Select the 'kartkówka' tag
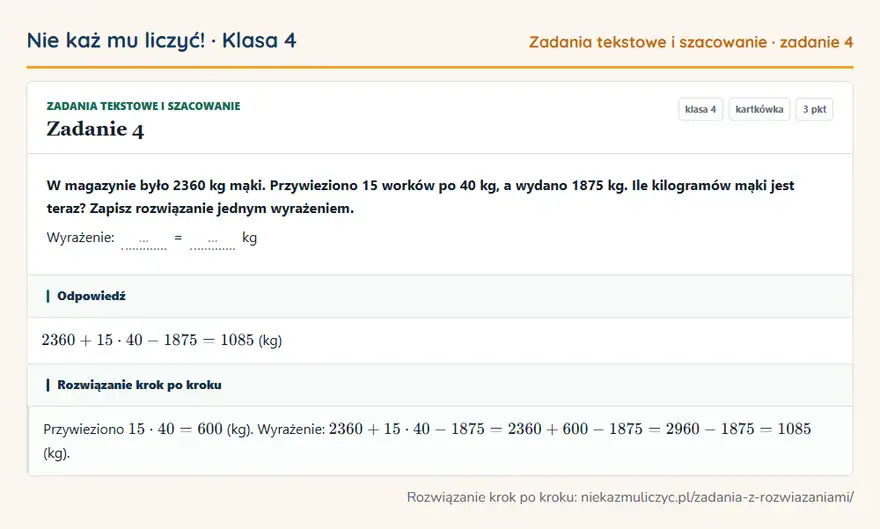The height and width of the screenshot is (529, 880). point(759,109)
